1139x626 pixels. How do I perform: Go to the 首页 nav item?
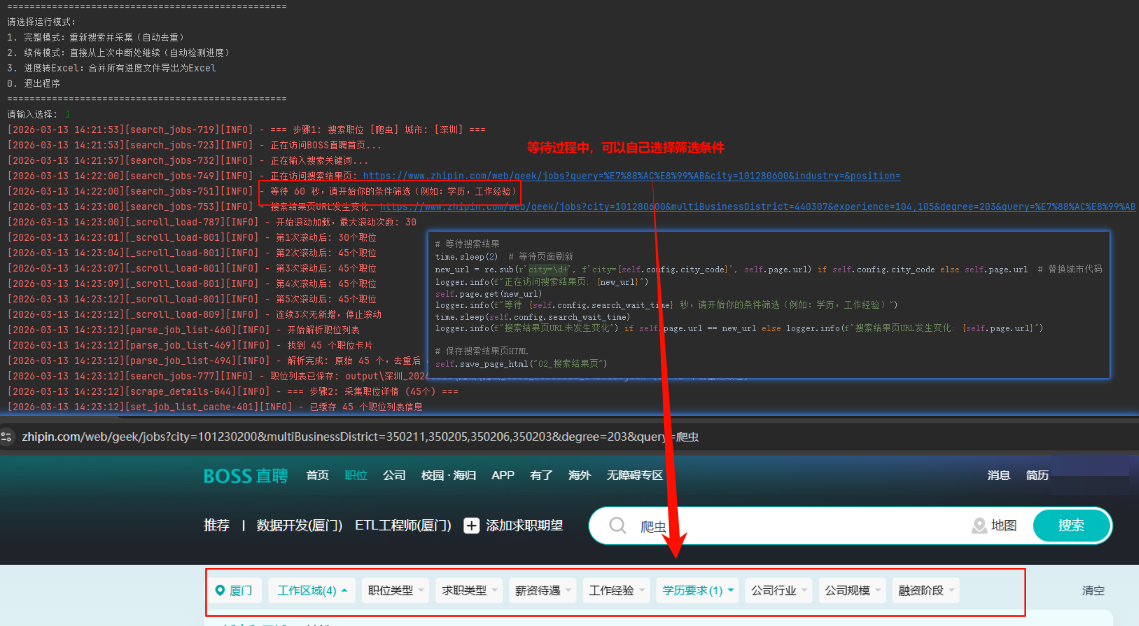click(x=317, y=475)
